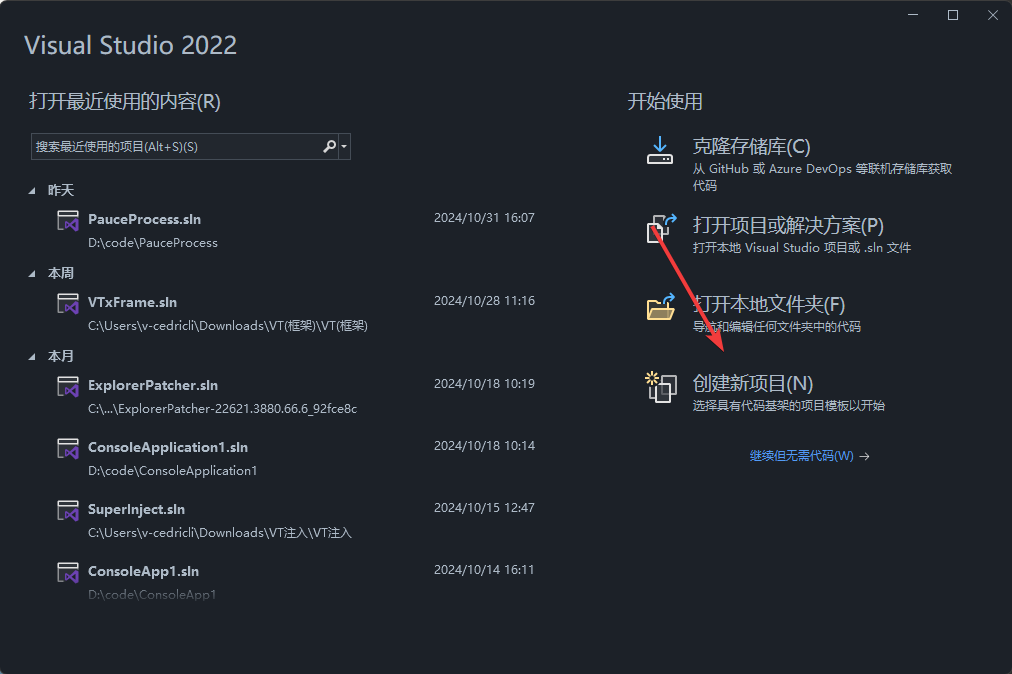
Task: Click the create new project icon
Action: (x=661, y=387)
